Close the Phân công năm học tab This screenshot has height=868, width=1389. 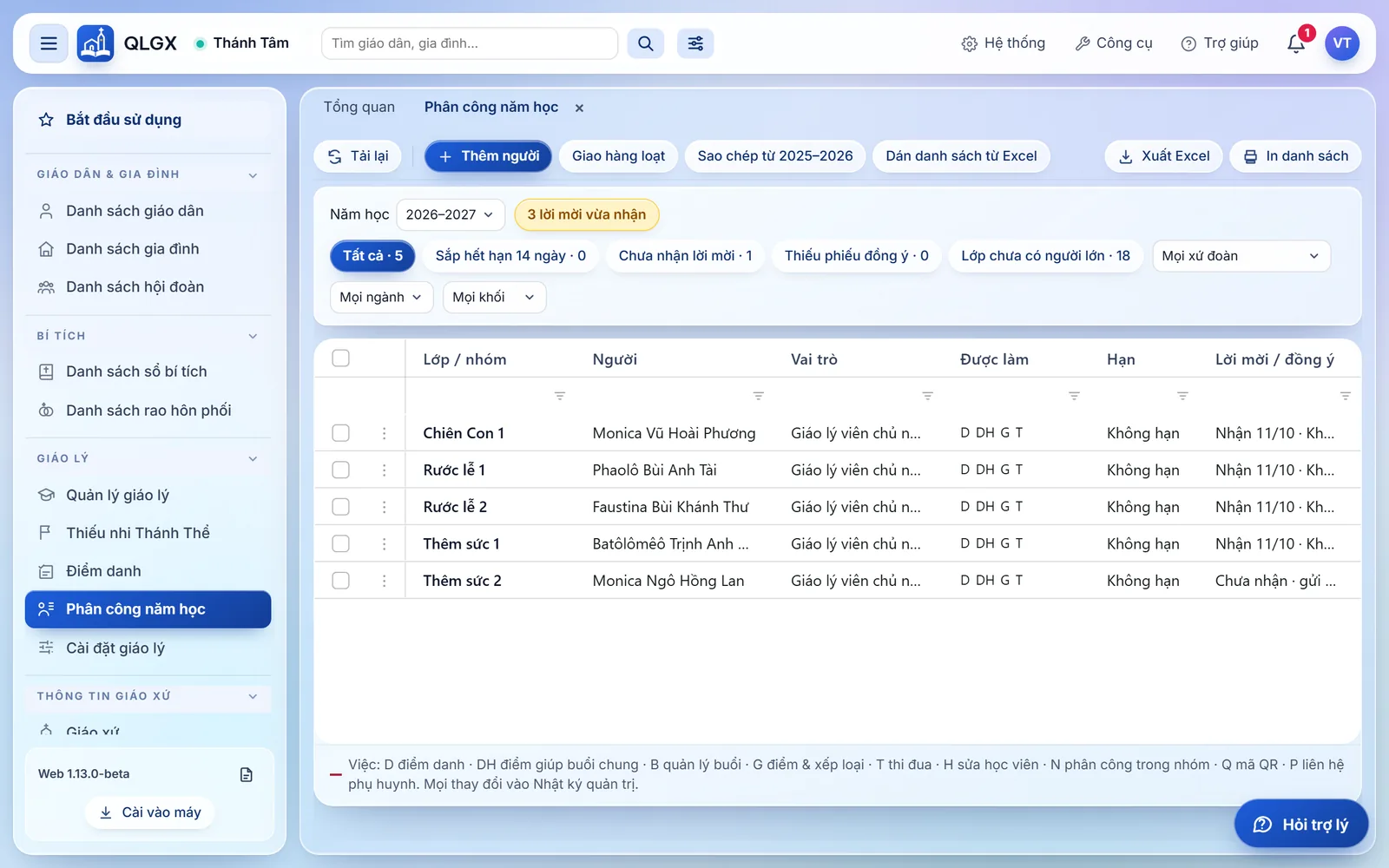tap(579, 108)
